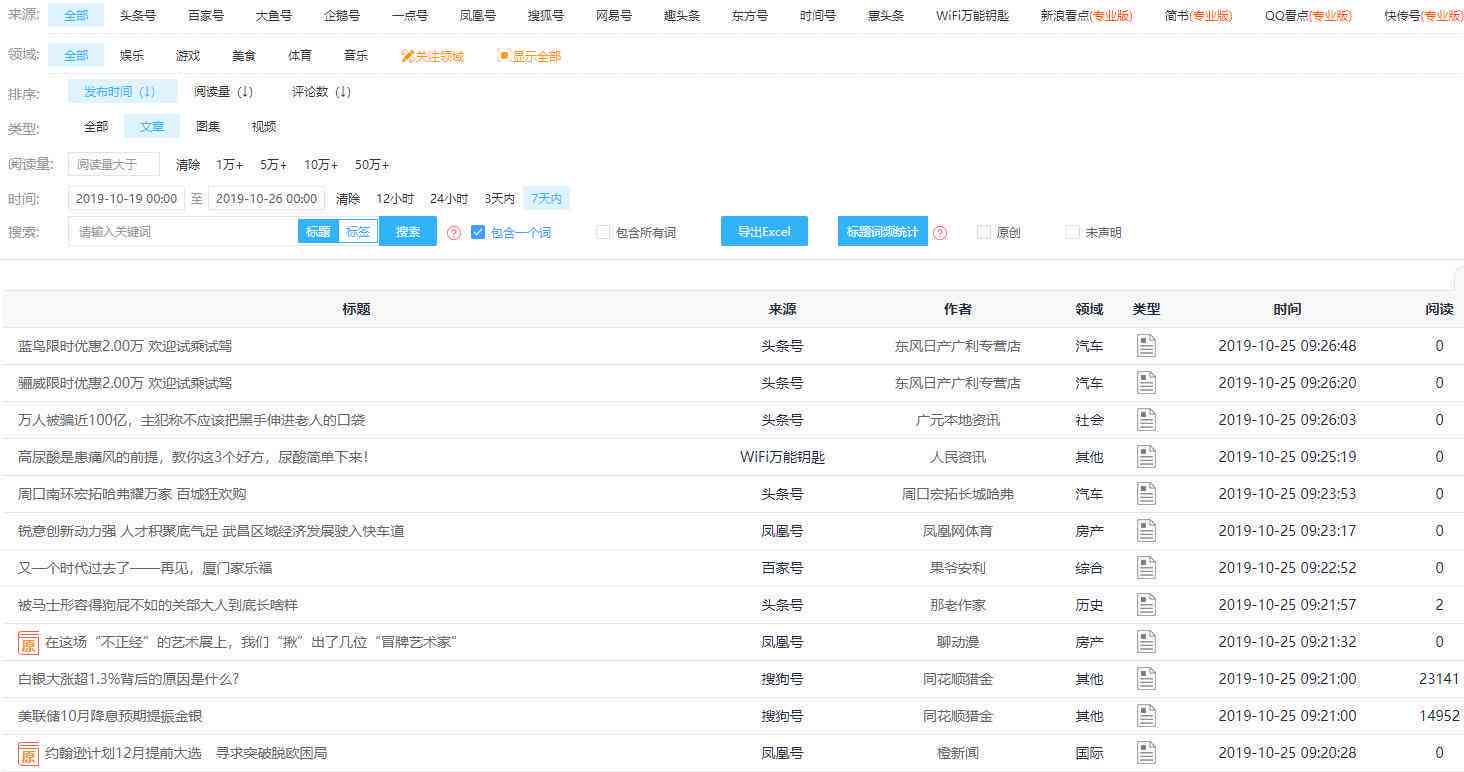Viewport: 1464px width, 772px height.
Task: Open article 白银大涨超1.3%背后的原因是什么?
Action: click(128, 679)
